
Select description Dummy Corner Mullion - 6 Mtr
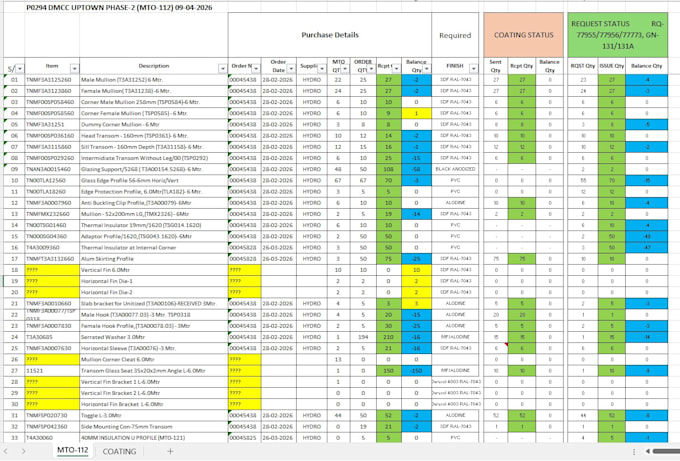coord(154,124)
